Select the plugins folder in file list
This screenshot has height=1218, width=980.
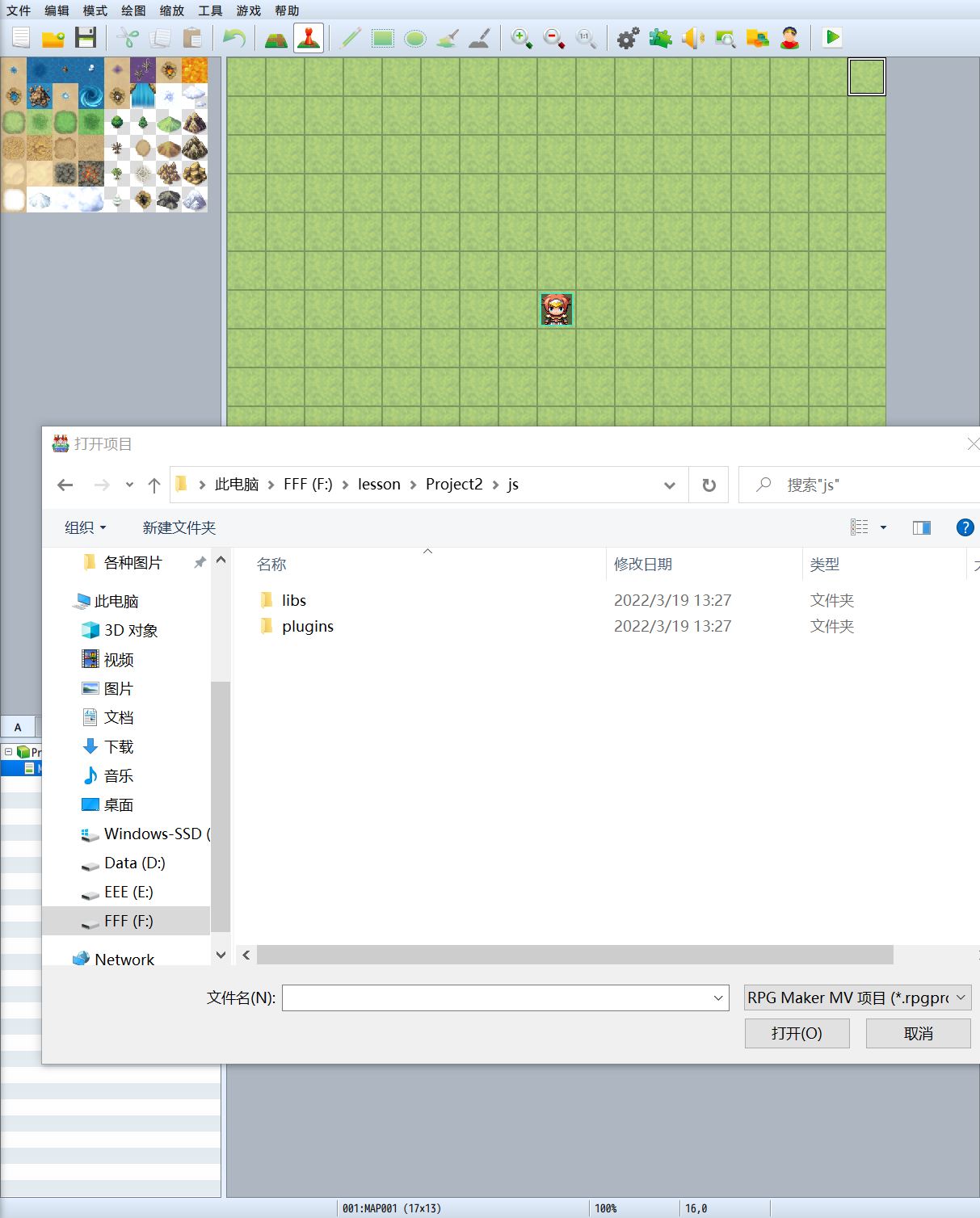(x=308, y=626)
